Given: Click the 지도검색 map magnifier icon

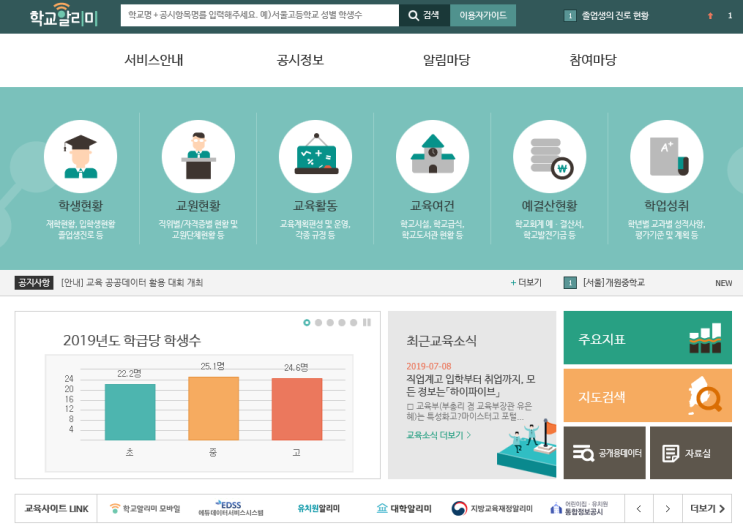Looking at the screenshot, I should (705, 396).
